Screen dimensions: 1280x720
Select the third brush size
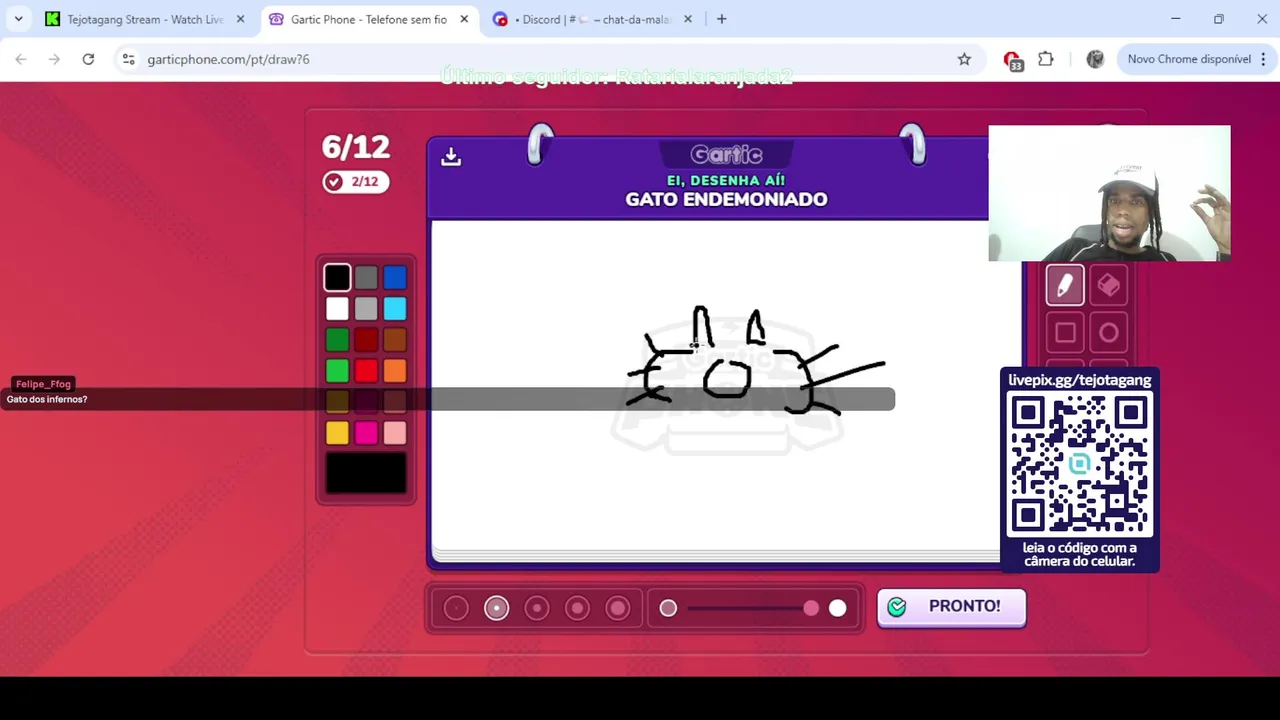537,608
